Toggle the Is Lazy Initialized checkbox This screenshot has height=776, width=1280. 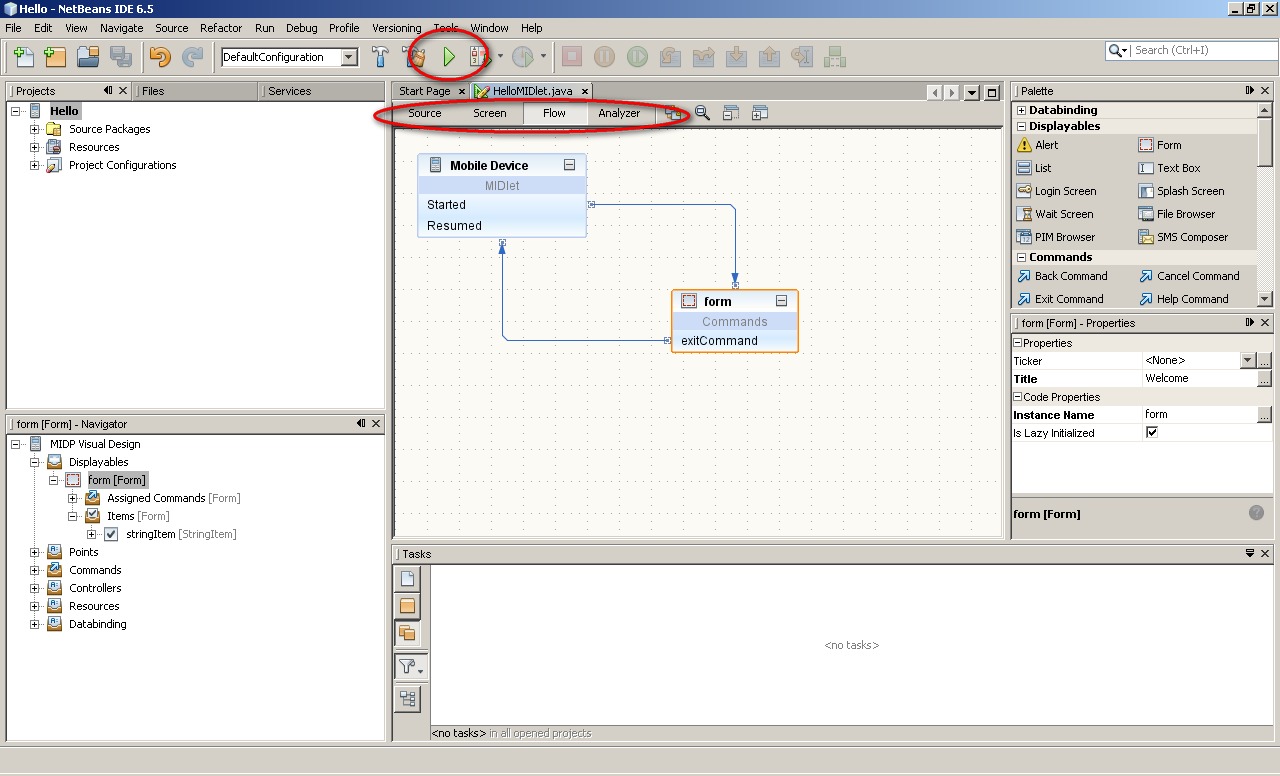tap(1151, 433)
